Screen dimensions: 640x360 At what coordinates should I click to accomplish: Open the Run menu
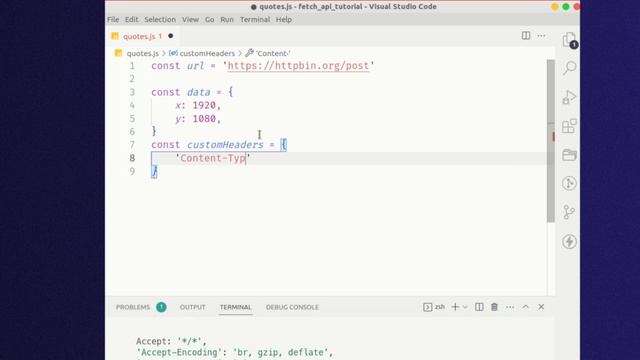[227, 20]
